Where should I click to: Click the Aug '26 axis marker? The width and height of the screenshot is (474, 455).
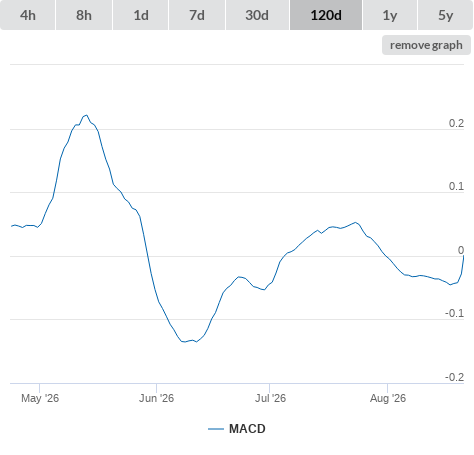coord(388,398)
